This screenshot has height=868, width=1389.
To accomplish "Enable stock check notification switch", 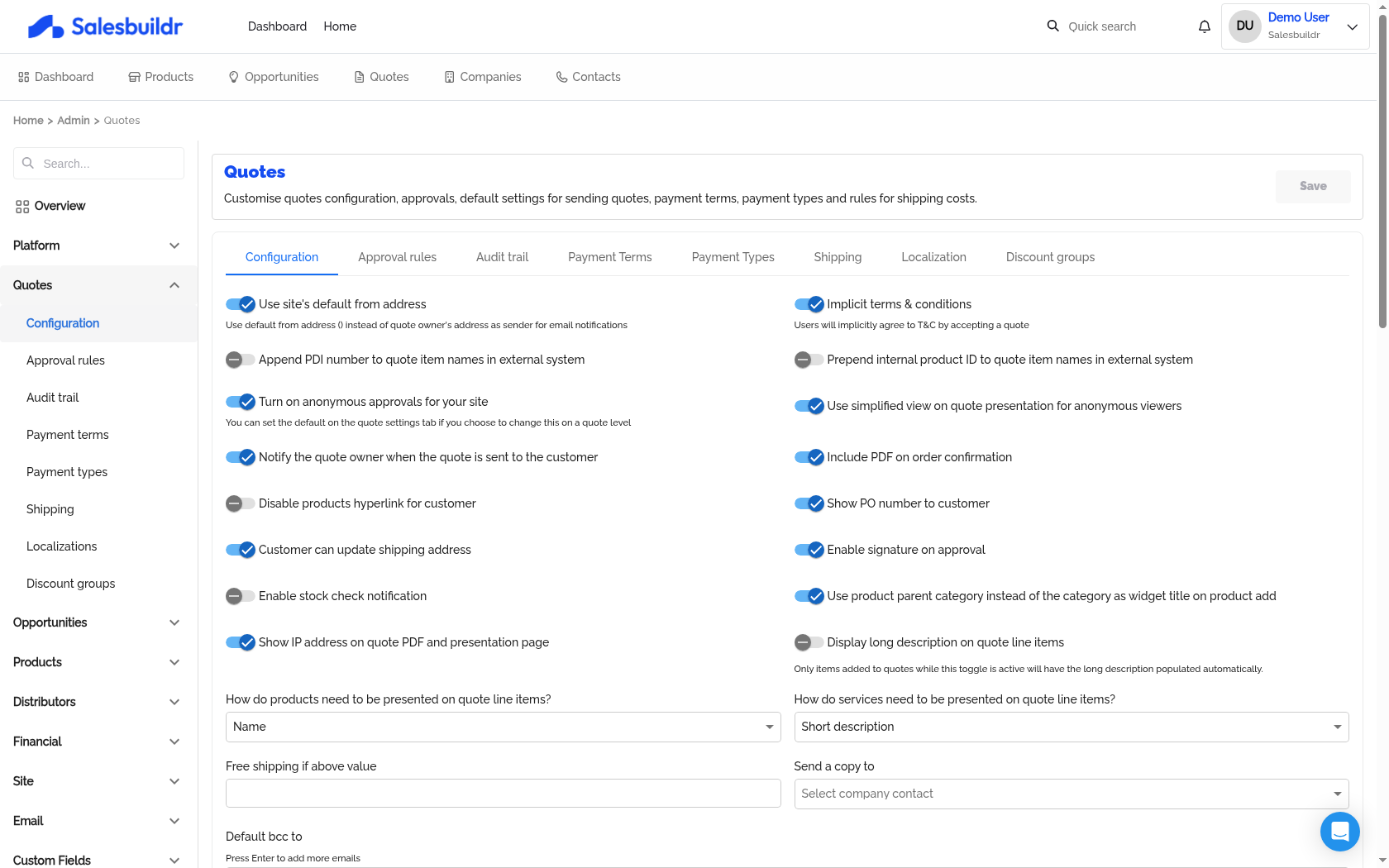I will pos(240,596).
